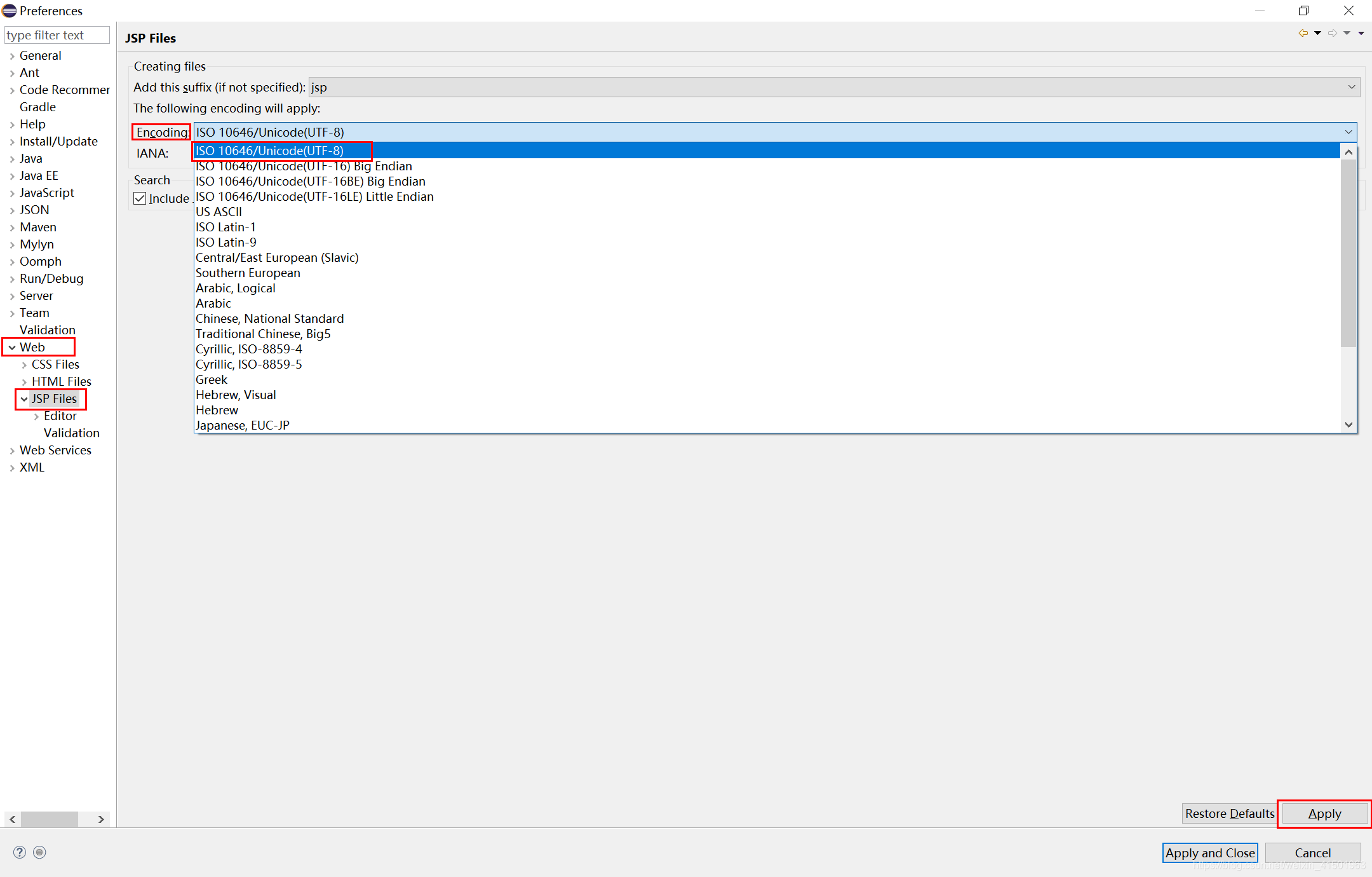
Task: Restore the Preferences window size
Action: 1303,10
